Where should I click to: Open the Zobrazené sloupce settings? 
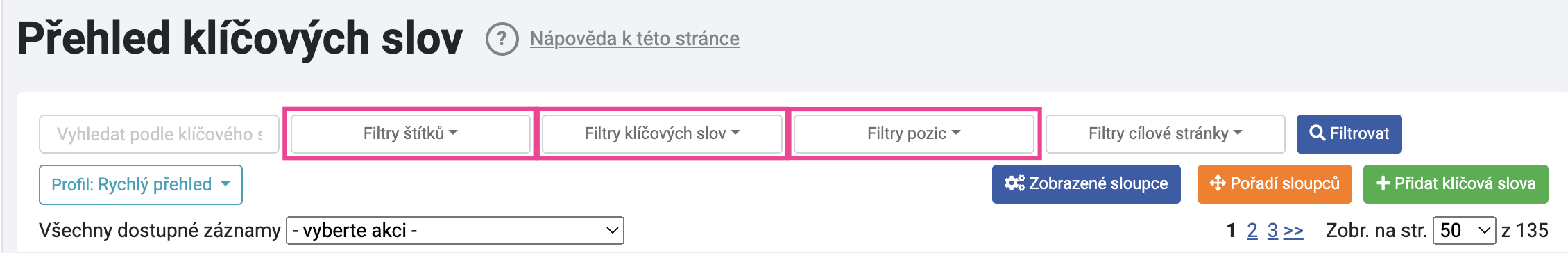tap(1086, 183)
